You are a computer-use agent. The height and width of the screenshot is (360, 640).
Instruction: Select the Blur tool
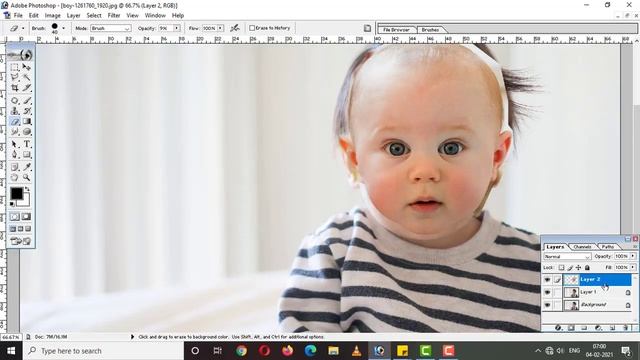click(x=15, y=131)
